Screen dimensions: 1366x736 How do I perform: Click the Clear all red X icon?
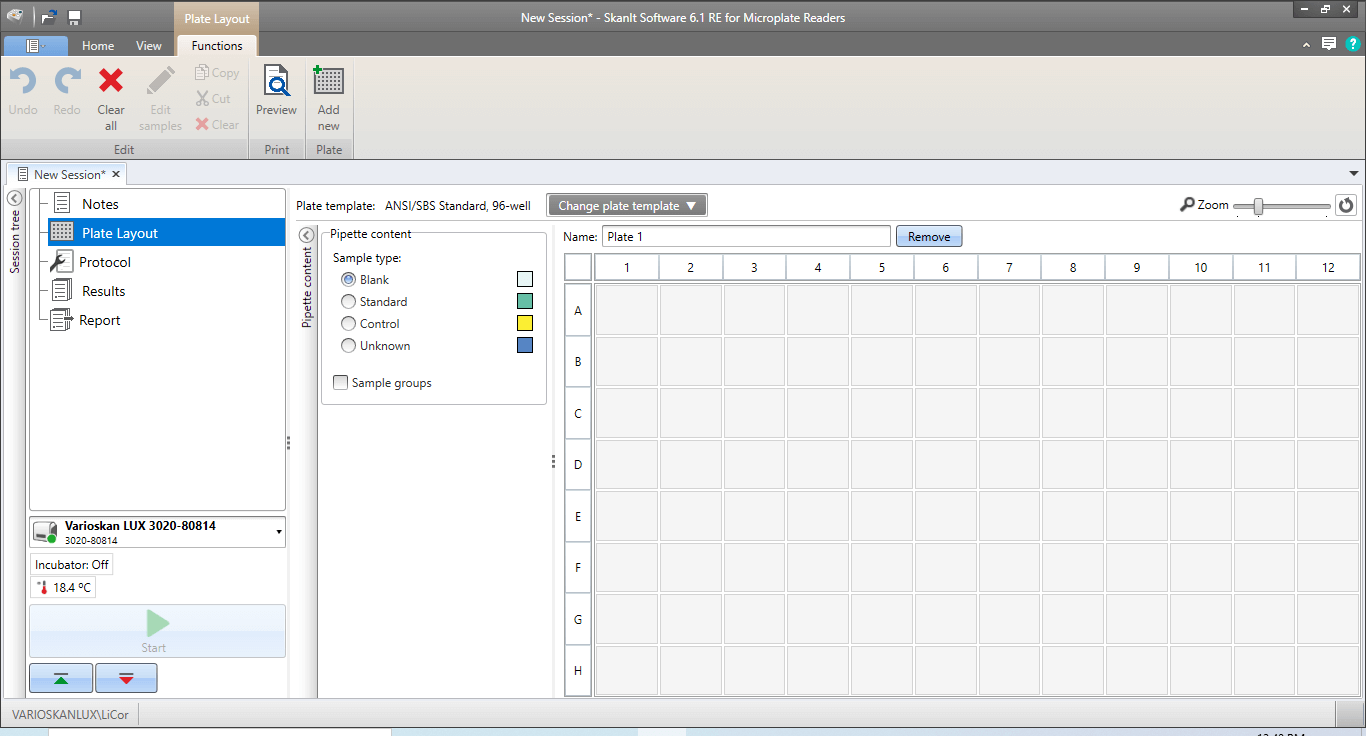pos(111,82)
